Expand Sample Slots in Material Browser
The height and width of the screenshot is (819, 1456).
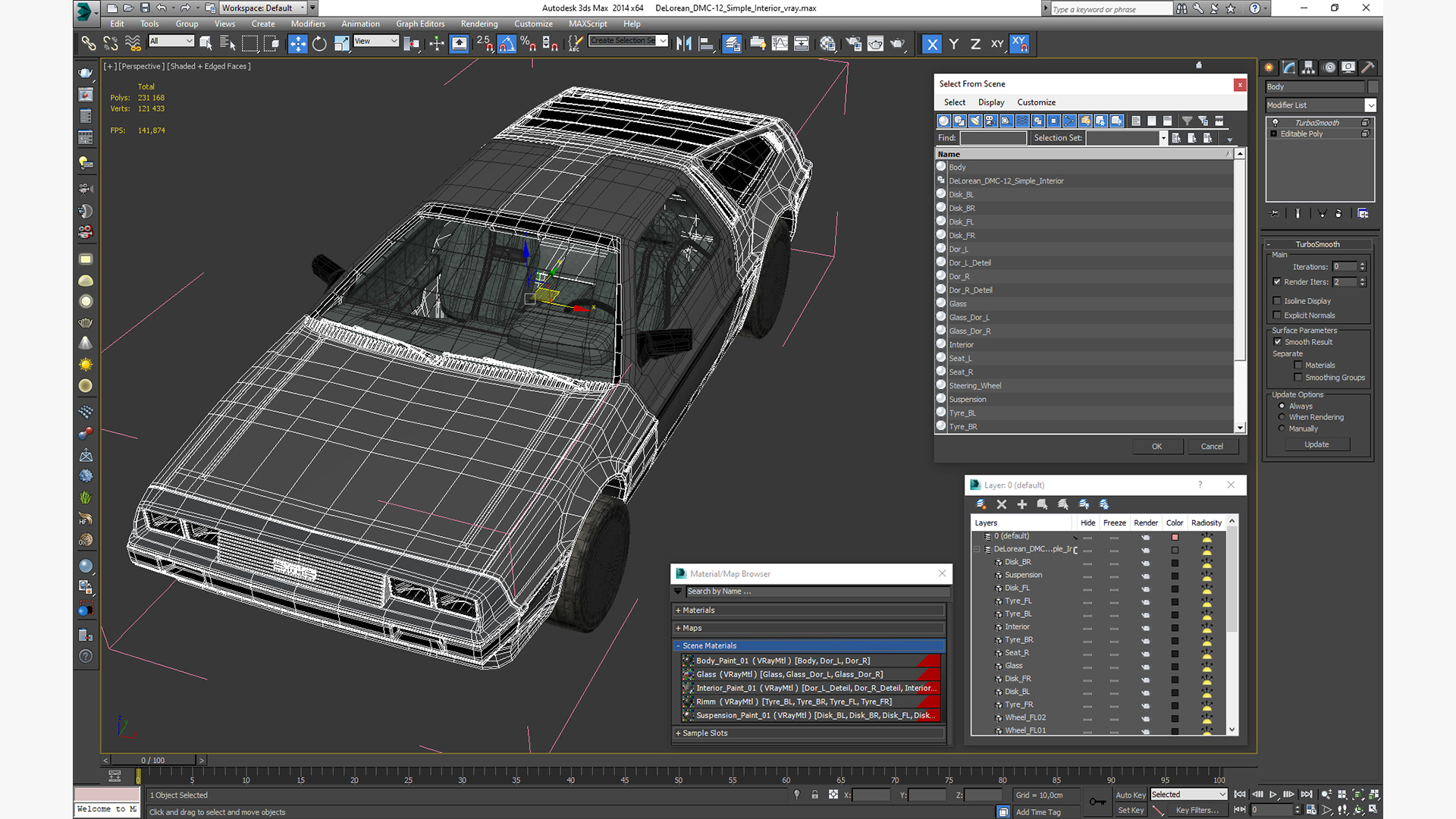(809, 733)
